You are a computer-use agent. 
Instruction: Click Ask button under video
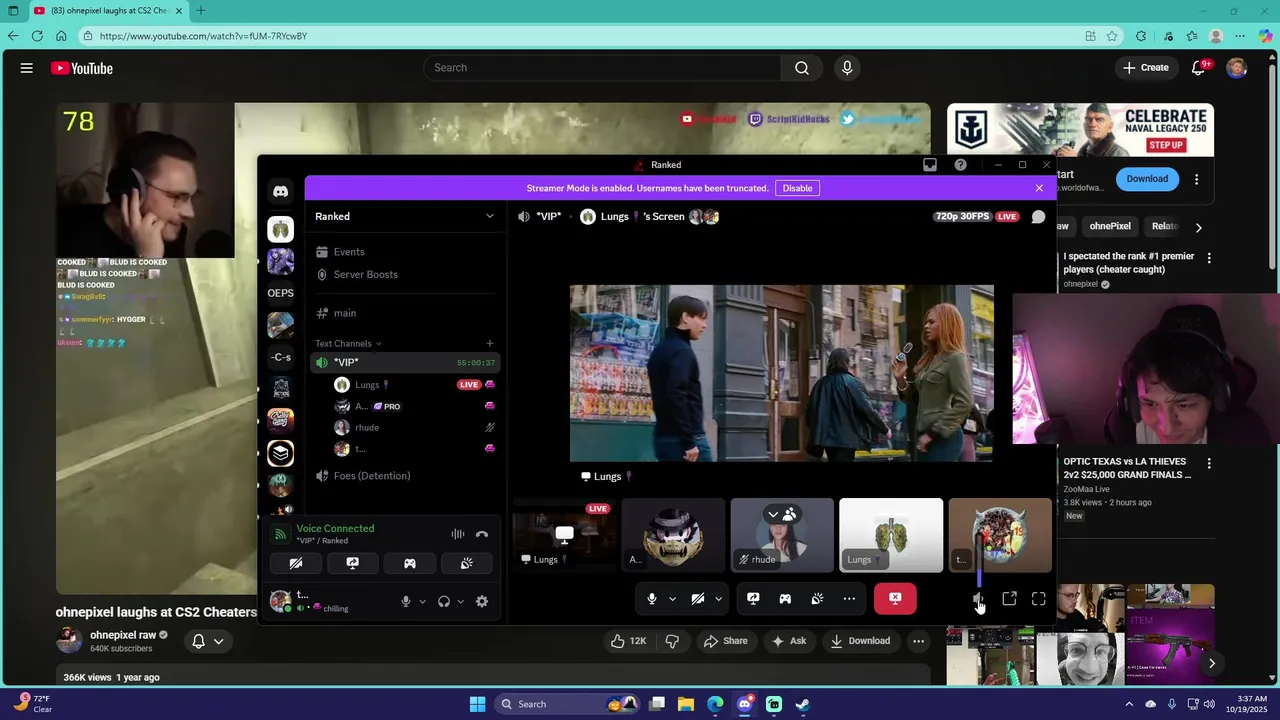coord(787,641)
